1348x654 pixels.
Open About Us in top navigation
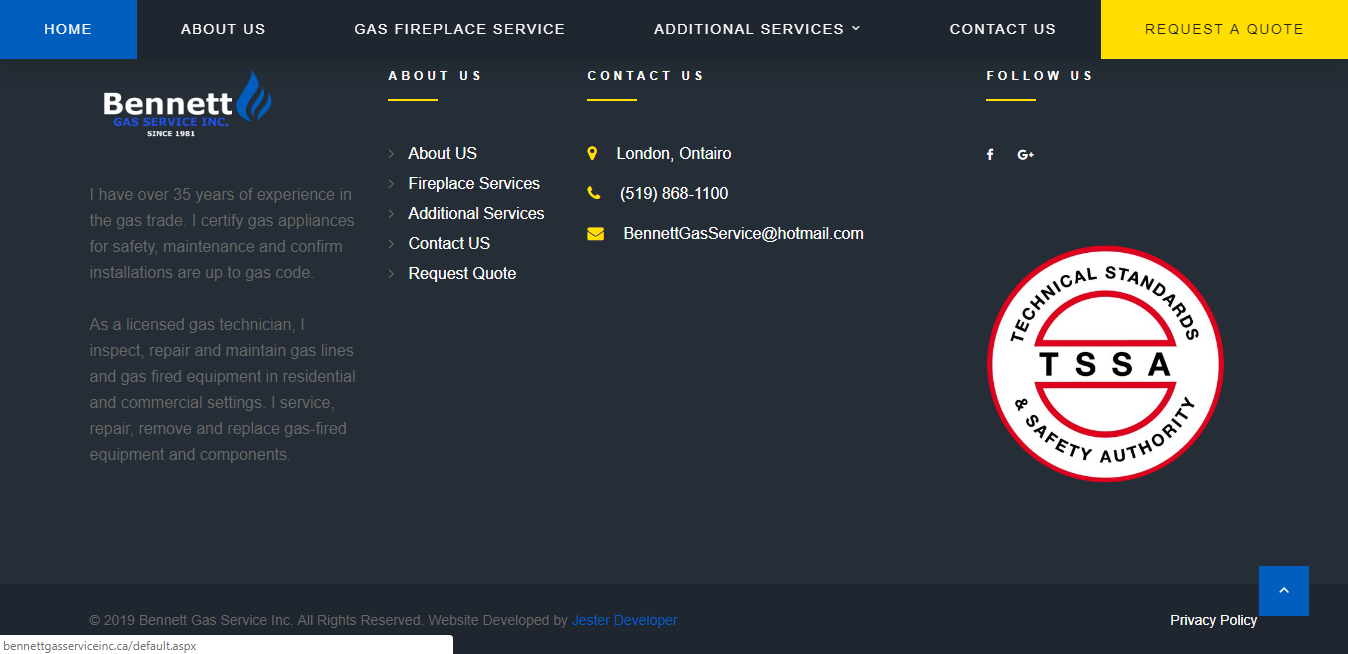[223, 29]
